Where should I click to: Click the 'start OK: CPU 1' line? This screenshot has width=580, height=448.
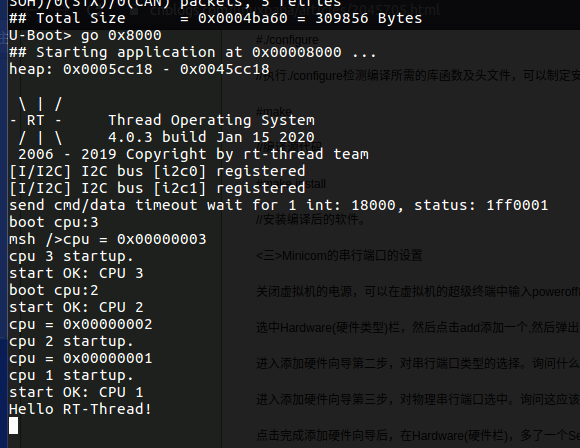[x=76, y=393]
